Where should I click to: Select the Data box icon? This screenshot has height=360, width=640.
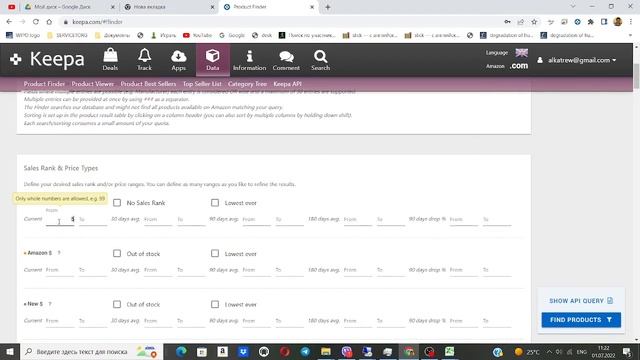tap(213, 60)
